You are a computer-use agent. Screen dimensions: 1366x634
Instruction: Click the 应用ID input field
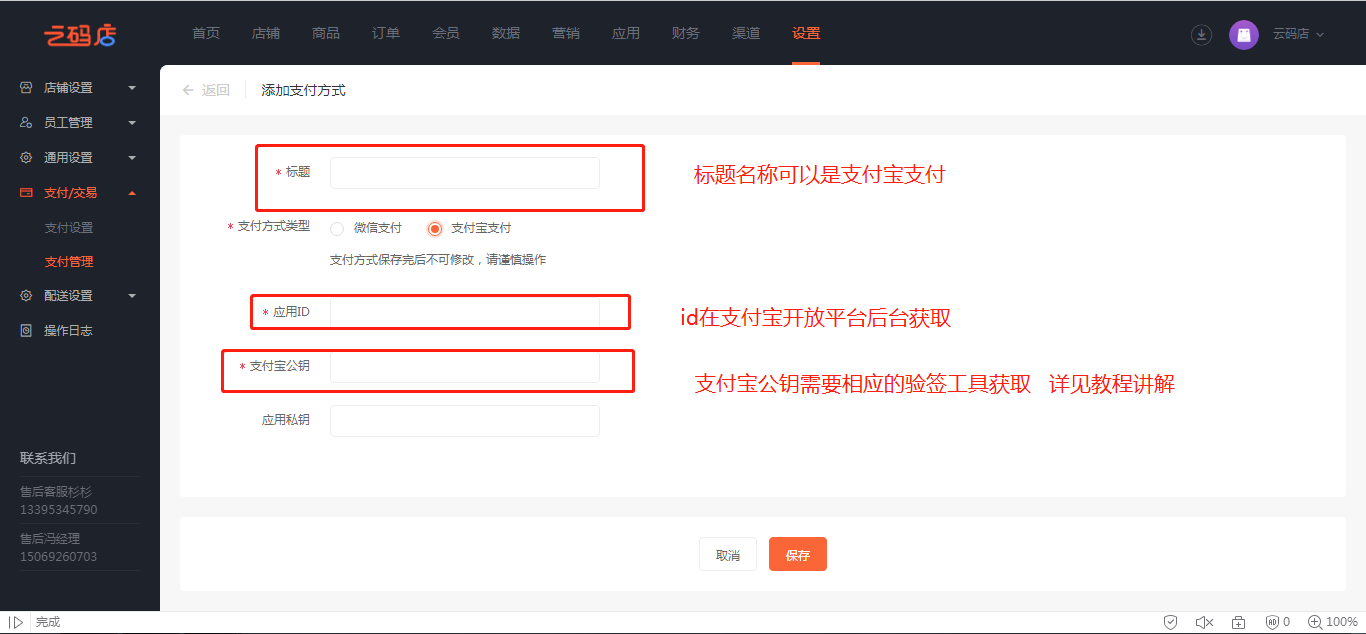pyautogui.click(x=465, y=313)
